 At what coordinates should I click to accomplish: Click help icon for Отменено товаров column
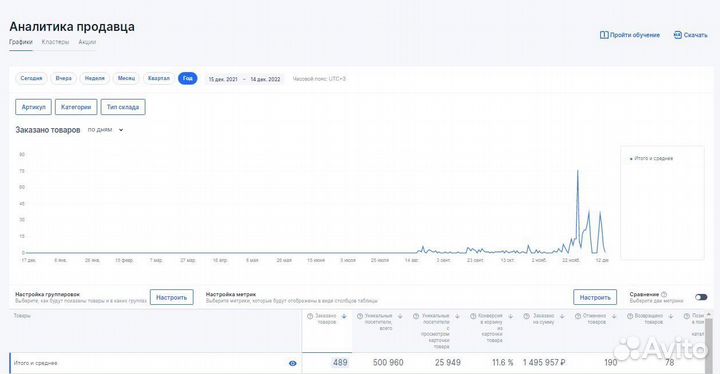point(578,316)
